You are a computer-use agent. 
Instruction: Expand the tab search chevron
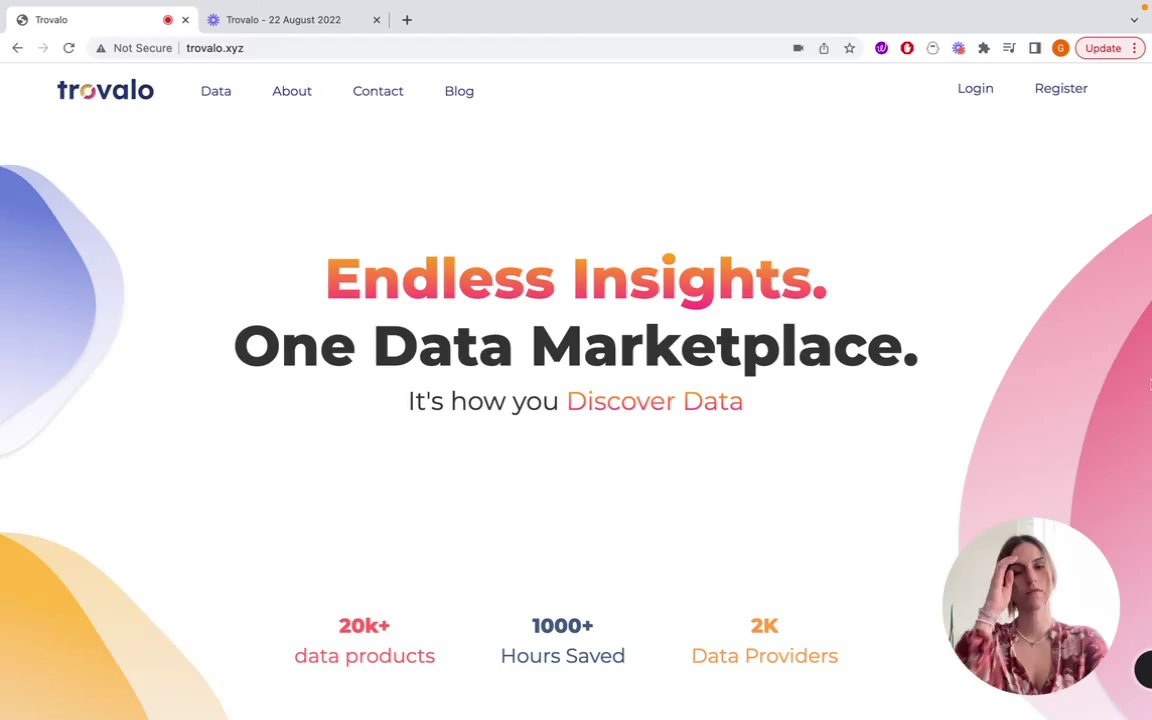1134,20
